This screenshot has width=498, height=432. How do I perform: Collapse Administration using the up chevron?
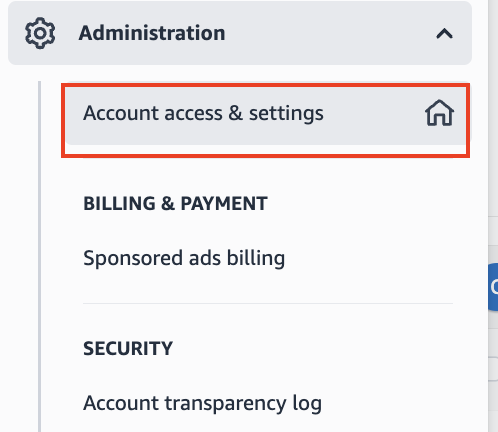444,33
